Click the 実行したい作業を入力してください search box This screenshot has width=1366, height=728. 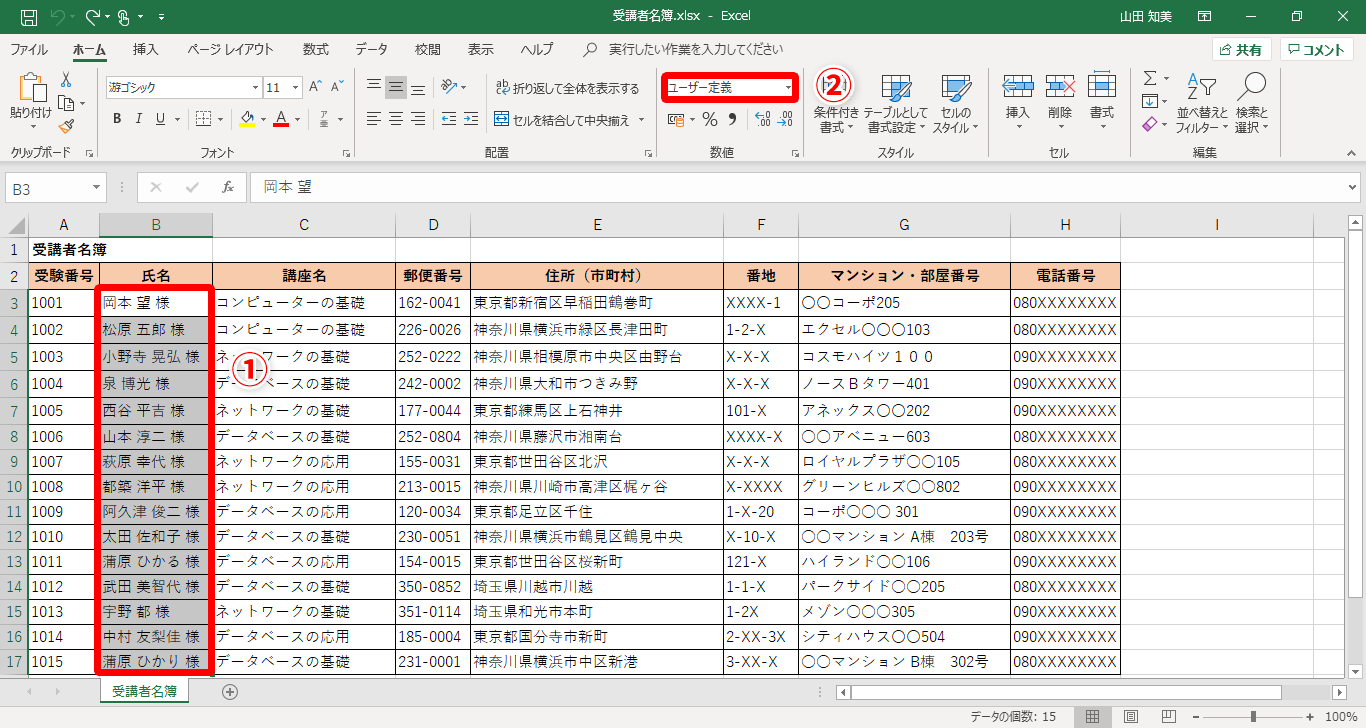pos(696,49)
